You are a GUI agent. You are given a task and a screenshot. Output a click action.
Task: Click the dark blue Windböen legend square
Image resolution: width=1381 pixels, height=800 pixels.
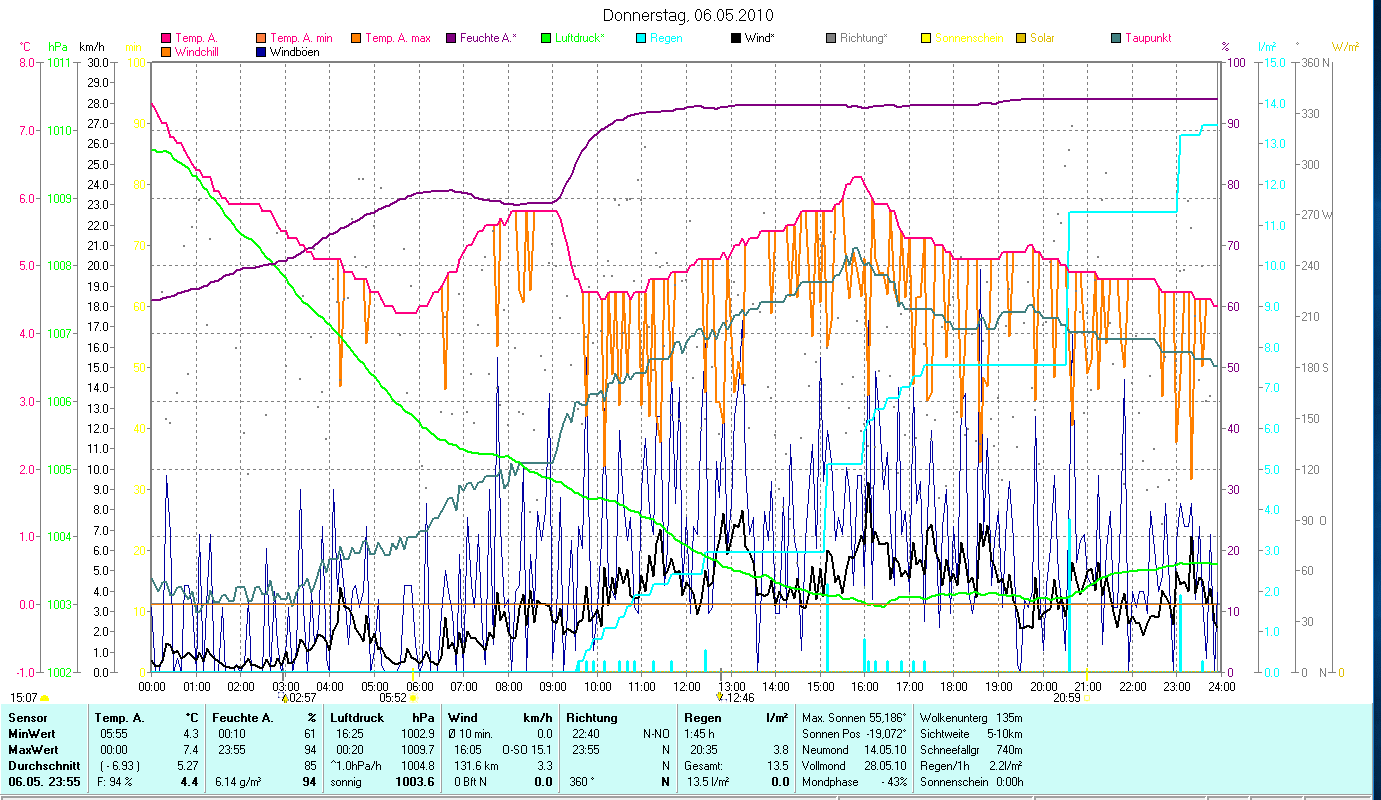(262, 52)
